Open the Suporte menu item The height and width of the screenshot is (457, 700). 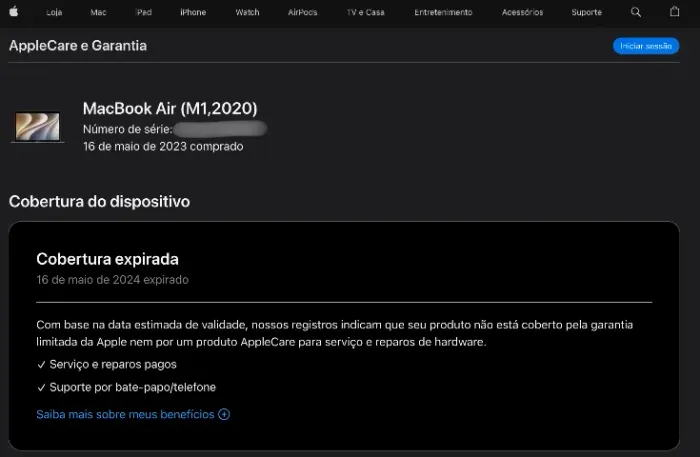[x=587, y=12]
